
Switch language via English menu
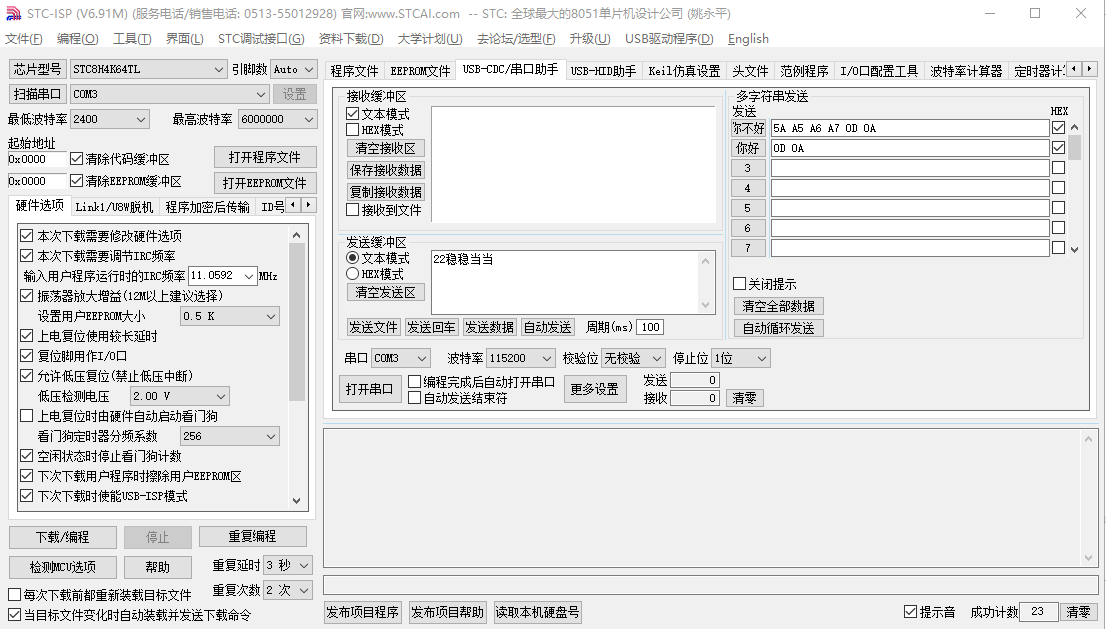click(748, 39)
